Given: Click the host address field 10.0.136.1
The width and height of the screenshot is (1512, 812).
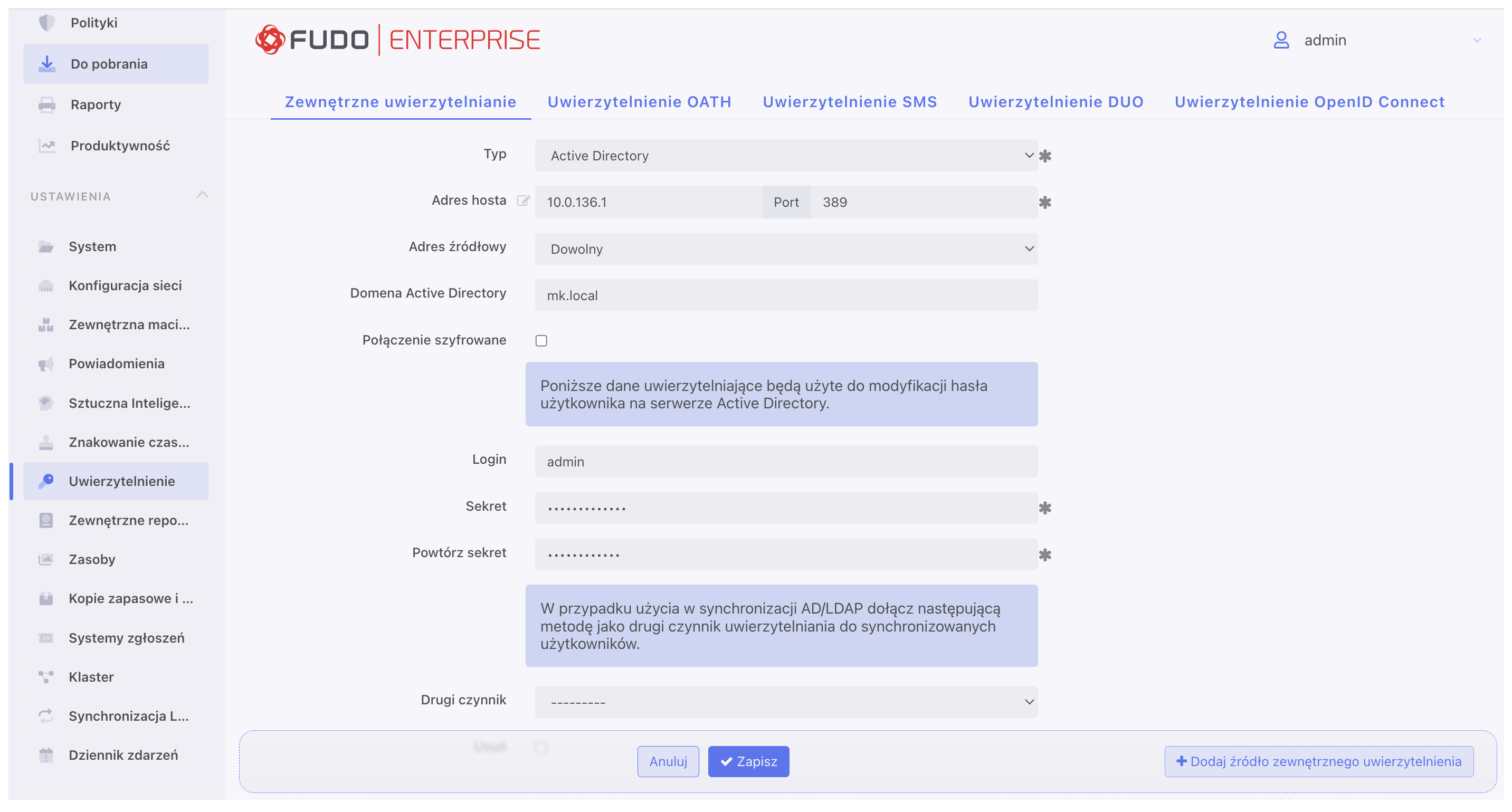Looking at the screenshot, I should tap(649, 203).
